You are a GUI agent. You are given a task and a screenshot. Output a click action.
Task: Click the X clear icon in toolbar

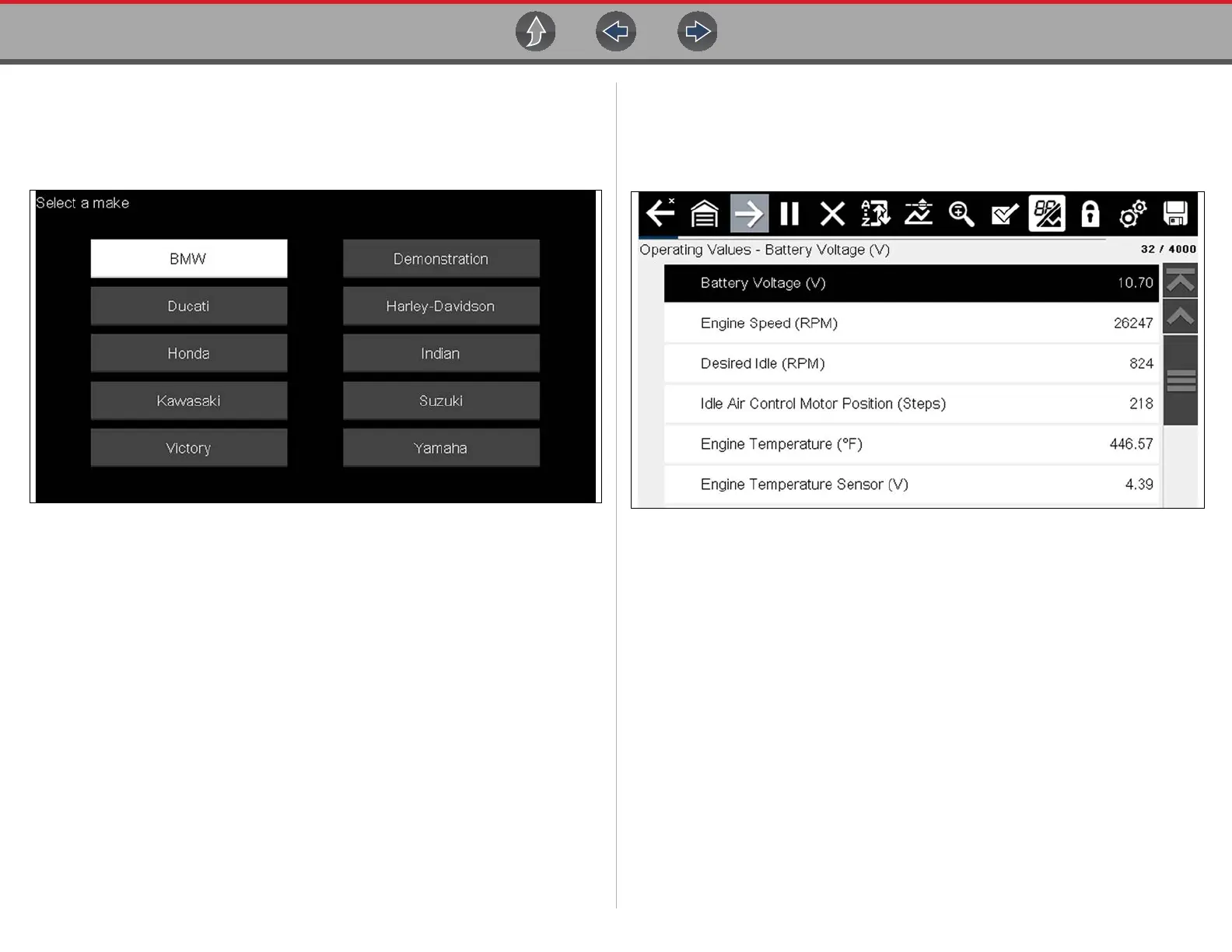pos(832,213)
